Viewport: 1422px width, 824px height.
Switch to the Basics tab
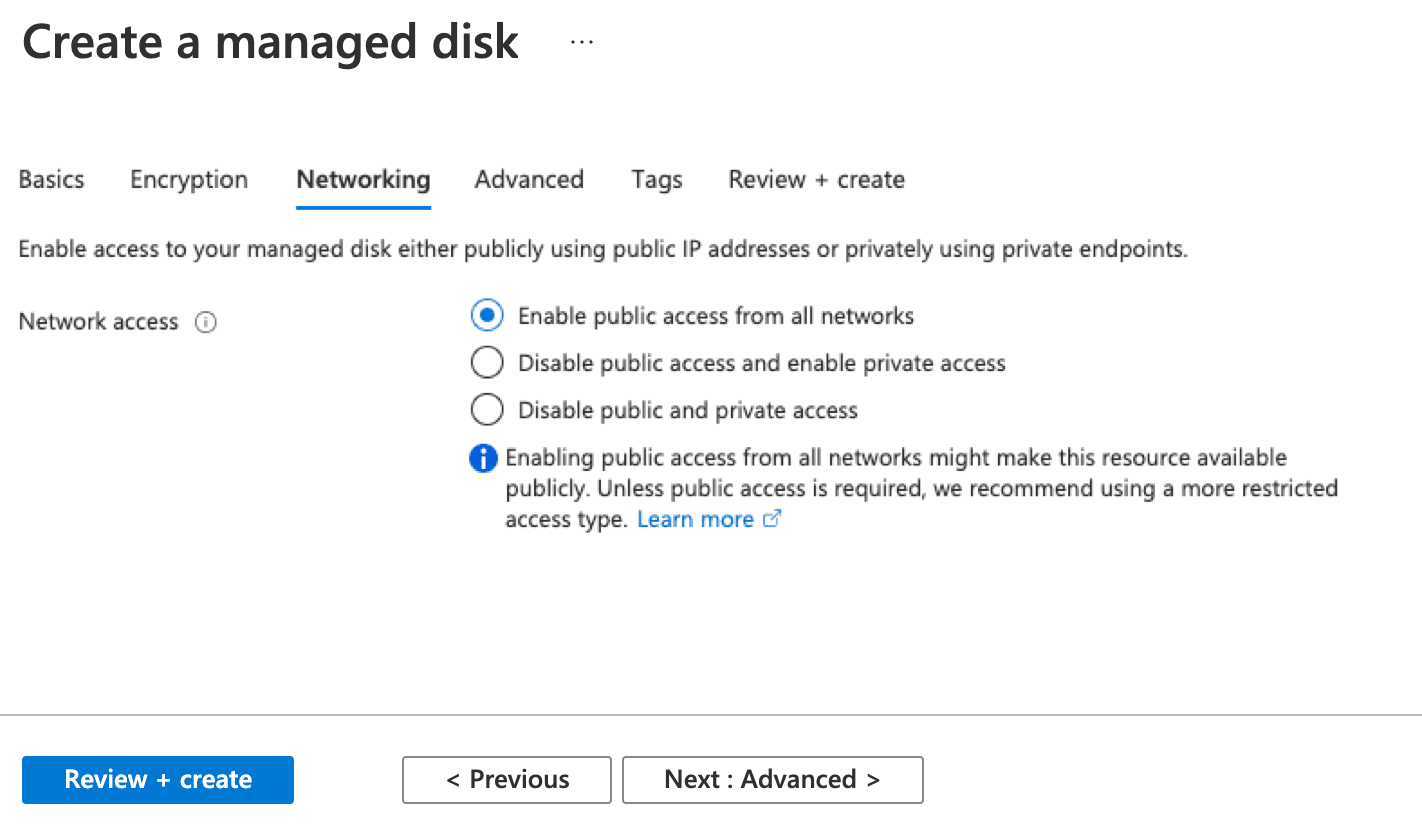pos(51,179)
